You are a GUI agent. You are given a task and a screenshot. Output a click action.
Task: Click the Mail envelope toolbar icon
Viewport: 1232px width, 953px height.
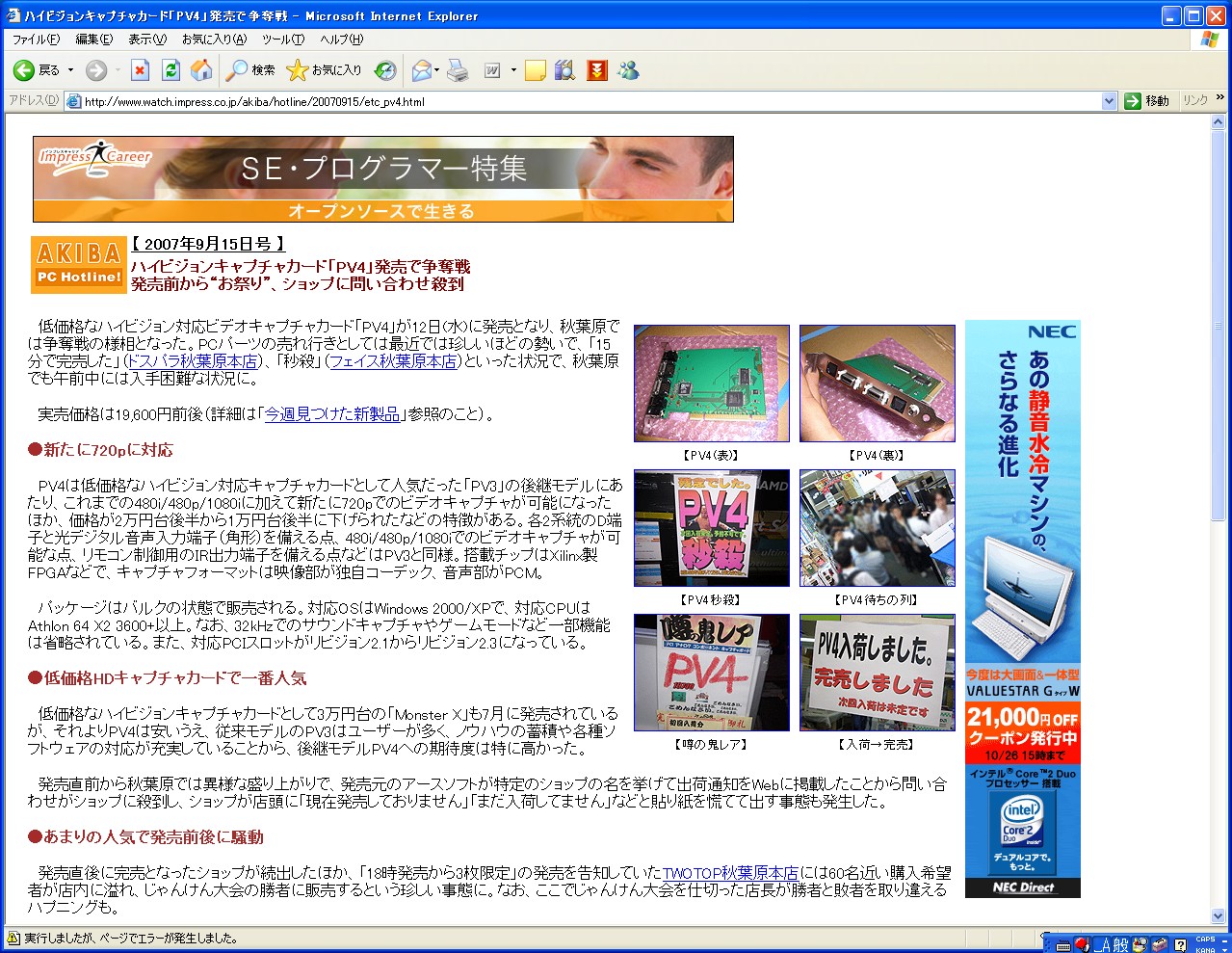tap(420, 70)
